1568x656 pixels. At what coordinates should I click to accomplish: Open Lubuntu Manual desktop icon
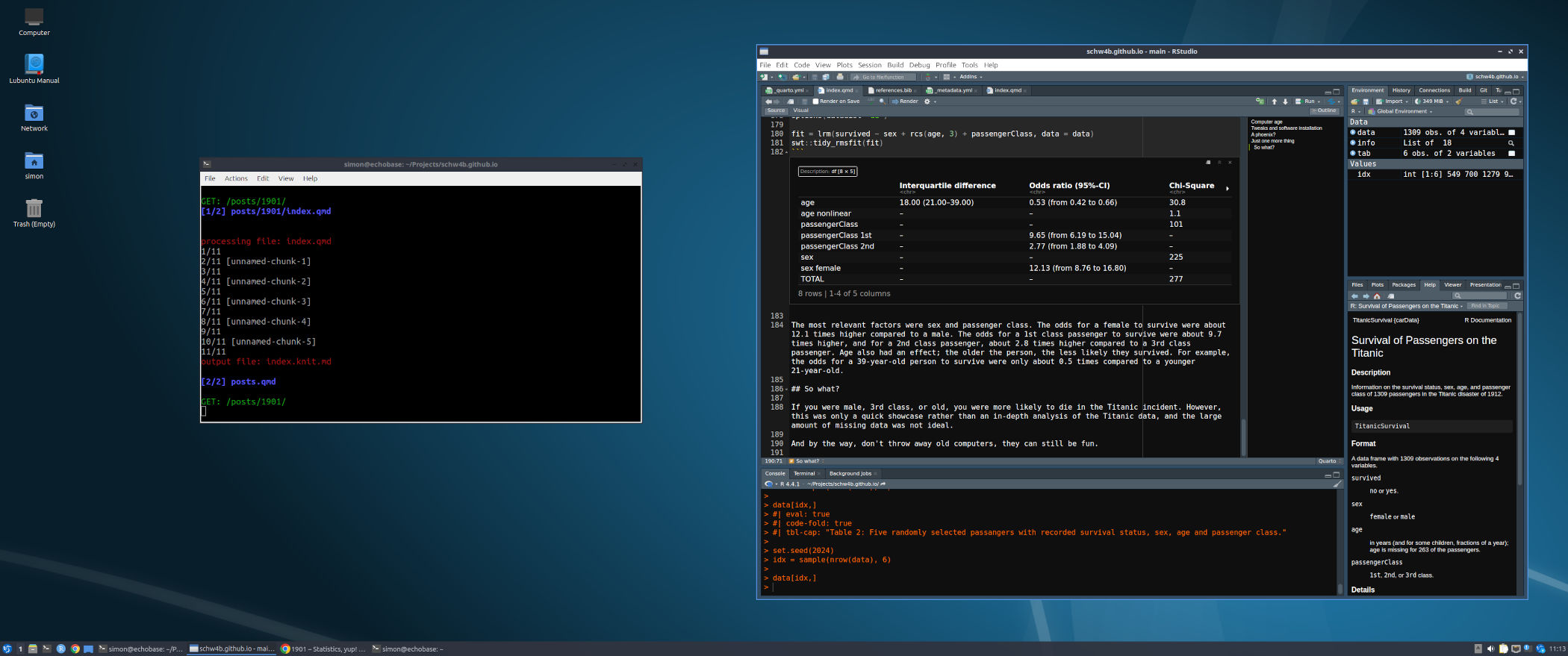34,69
